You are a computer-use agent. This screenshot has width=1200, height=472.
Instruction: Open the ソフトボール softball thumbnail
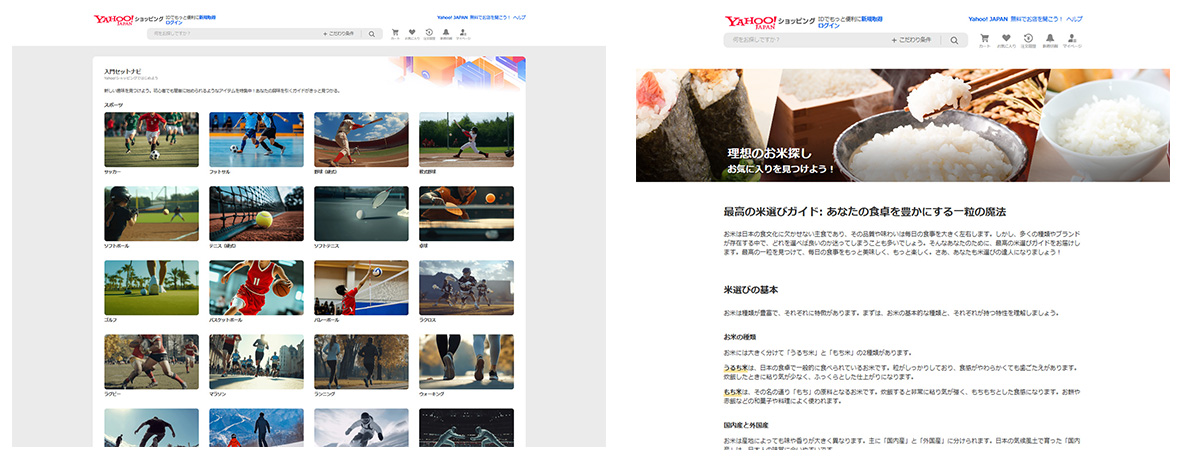click(x=151, y=213)
